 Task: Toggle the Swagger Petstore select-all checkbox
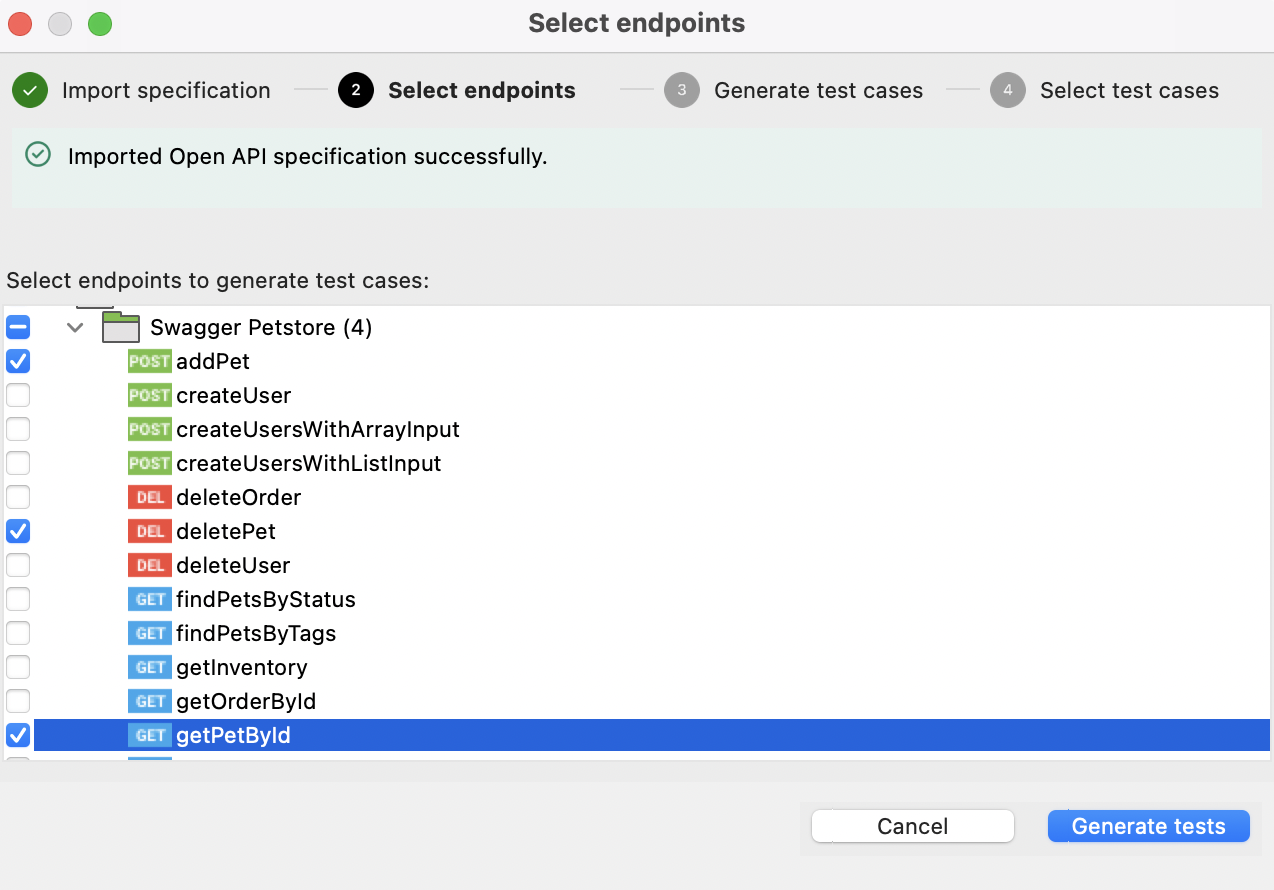pos(17,327)
